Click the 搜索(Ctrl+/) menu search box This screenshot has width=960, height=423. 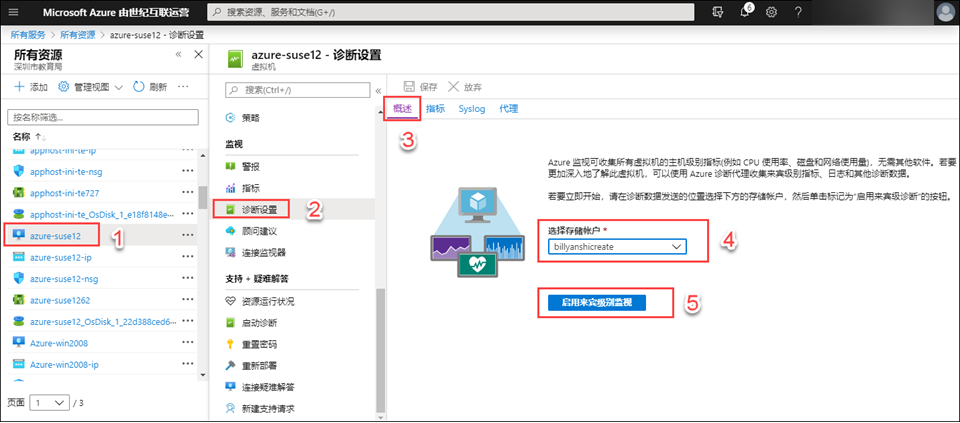[298, 90]
